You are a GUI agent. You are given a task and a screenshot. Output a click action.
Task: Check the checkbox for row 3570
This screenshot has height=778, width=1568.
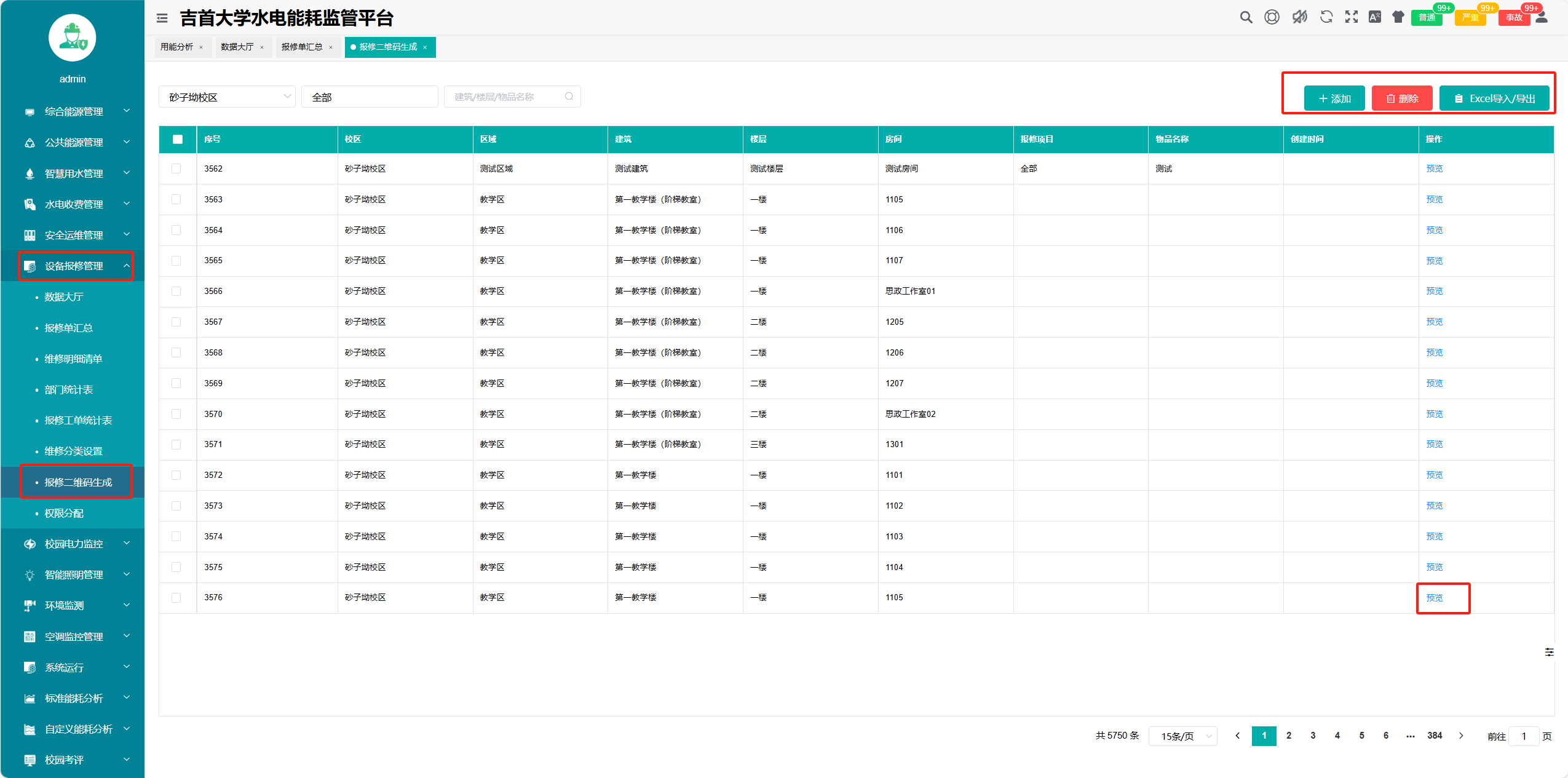pyautogui.click(x=176, y=414)
